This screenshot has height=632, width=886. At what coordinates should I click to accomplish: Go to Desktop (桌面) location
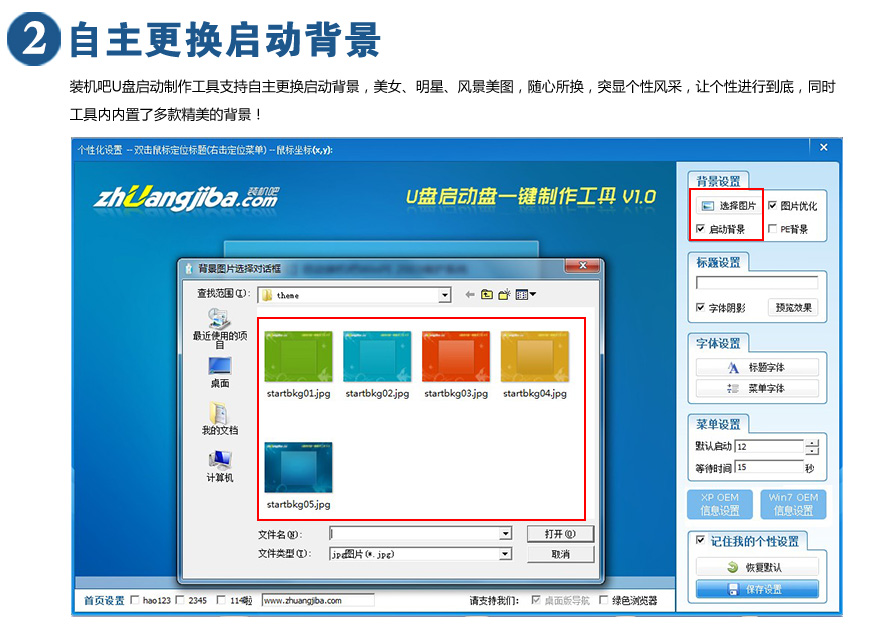220,371
